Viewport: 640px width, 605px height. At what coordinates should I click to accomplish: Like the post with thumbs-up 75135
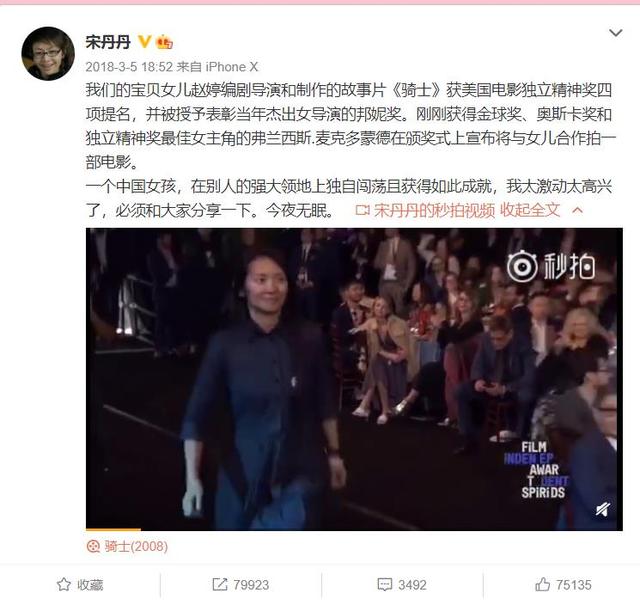tap(563, 585)
